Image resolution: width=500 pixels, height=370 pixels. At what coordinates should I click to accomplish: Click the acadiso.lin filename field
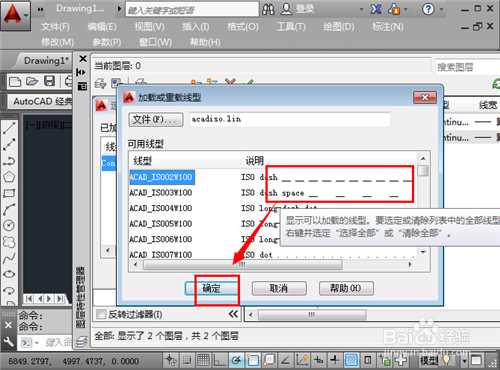[x=290, y=120]
